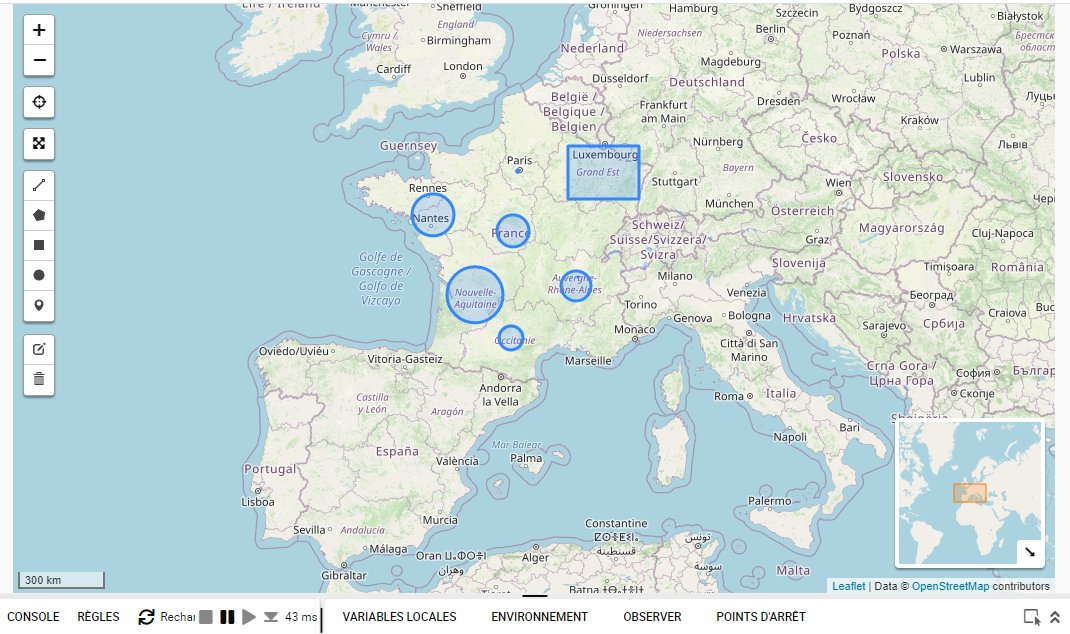The image size is (1070, 634).
Task: Zoom in on the map
Action: 39,30
